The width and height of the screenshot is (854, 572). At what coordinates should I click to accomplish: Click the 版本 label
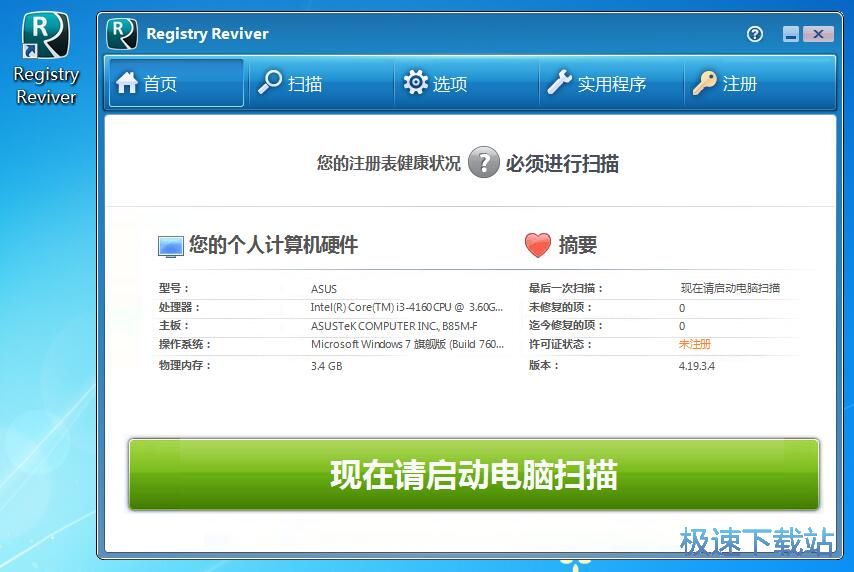coord(544,365)
